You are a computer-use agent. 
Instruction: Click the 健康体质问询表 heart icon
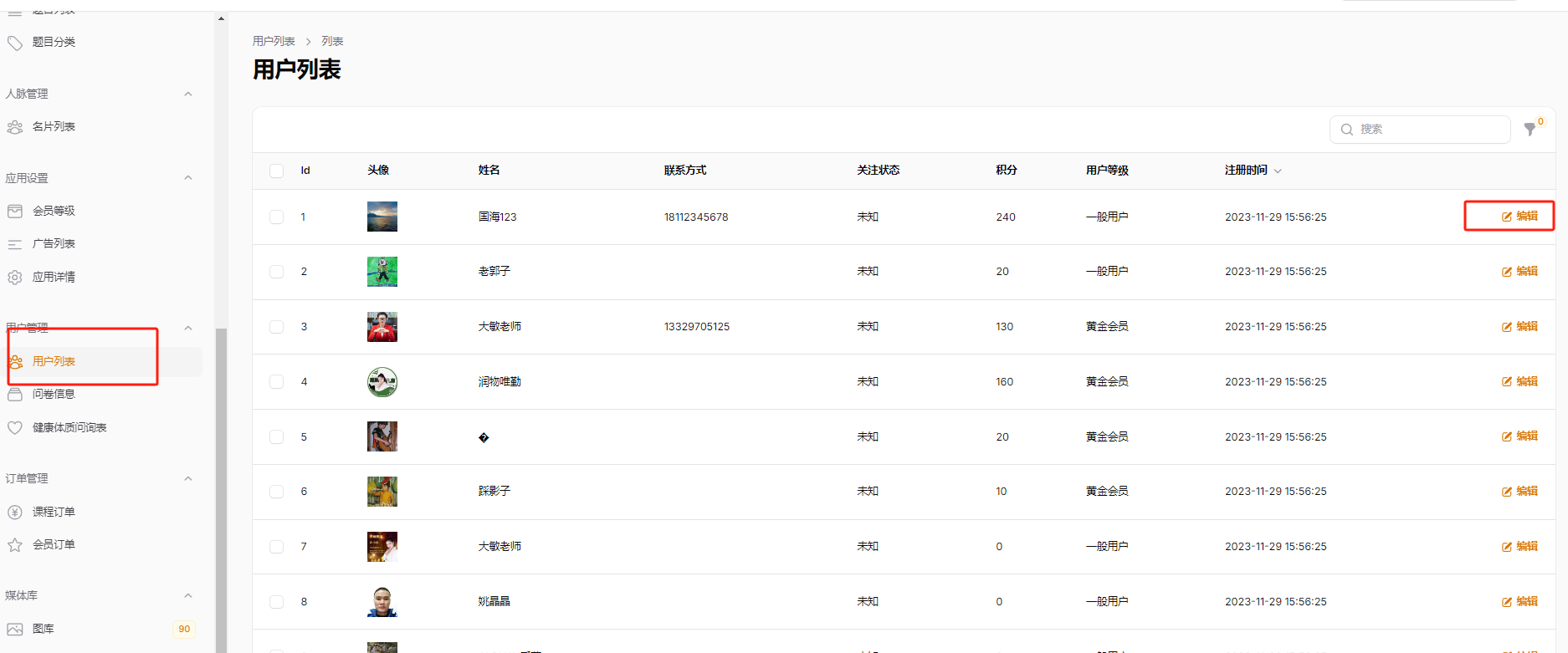pyautogui.click(x=15, y=428)
